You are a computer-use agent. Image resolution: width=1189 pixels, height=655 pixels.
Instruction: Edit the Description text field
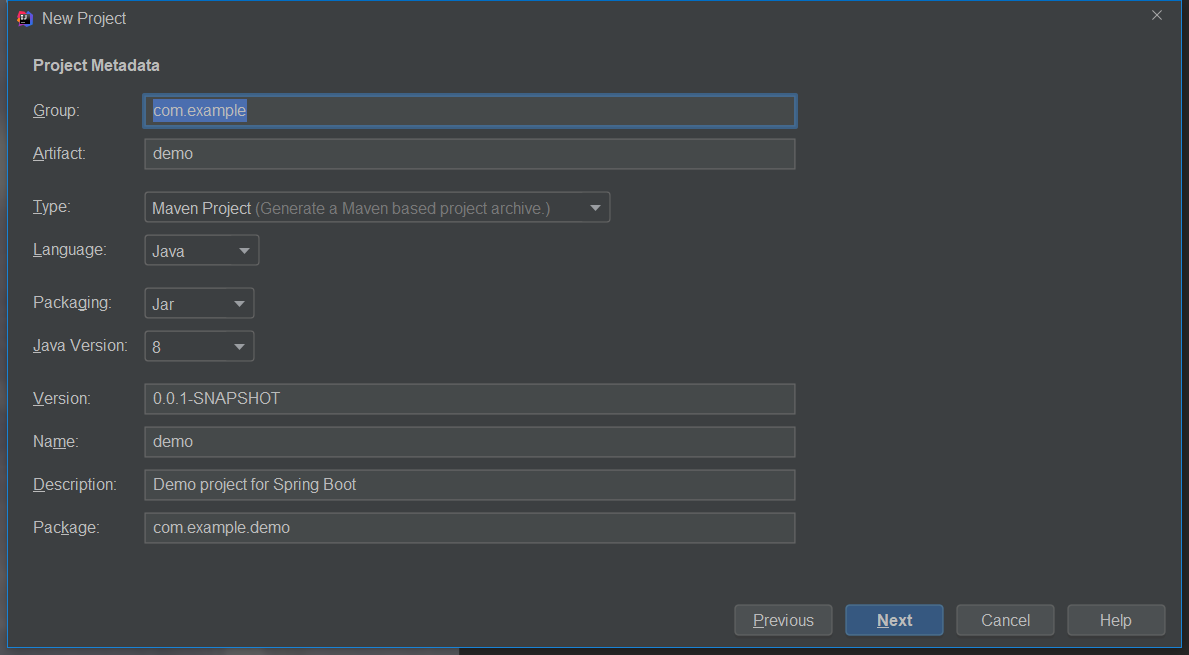(469, 485)
